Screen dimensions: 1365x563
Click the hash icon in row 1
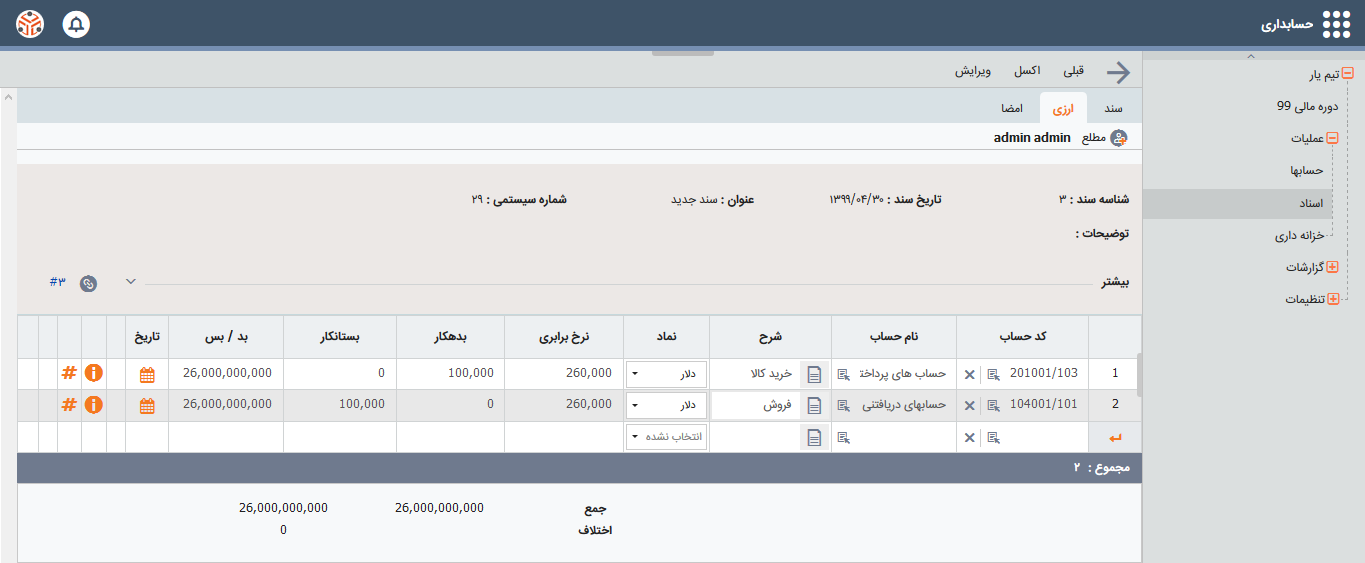(x=69, y=373)
